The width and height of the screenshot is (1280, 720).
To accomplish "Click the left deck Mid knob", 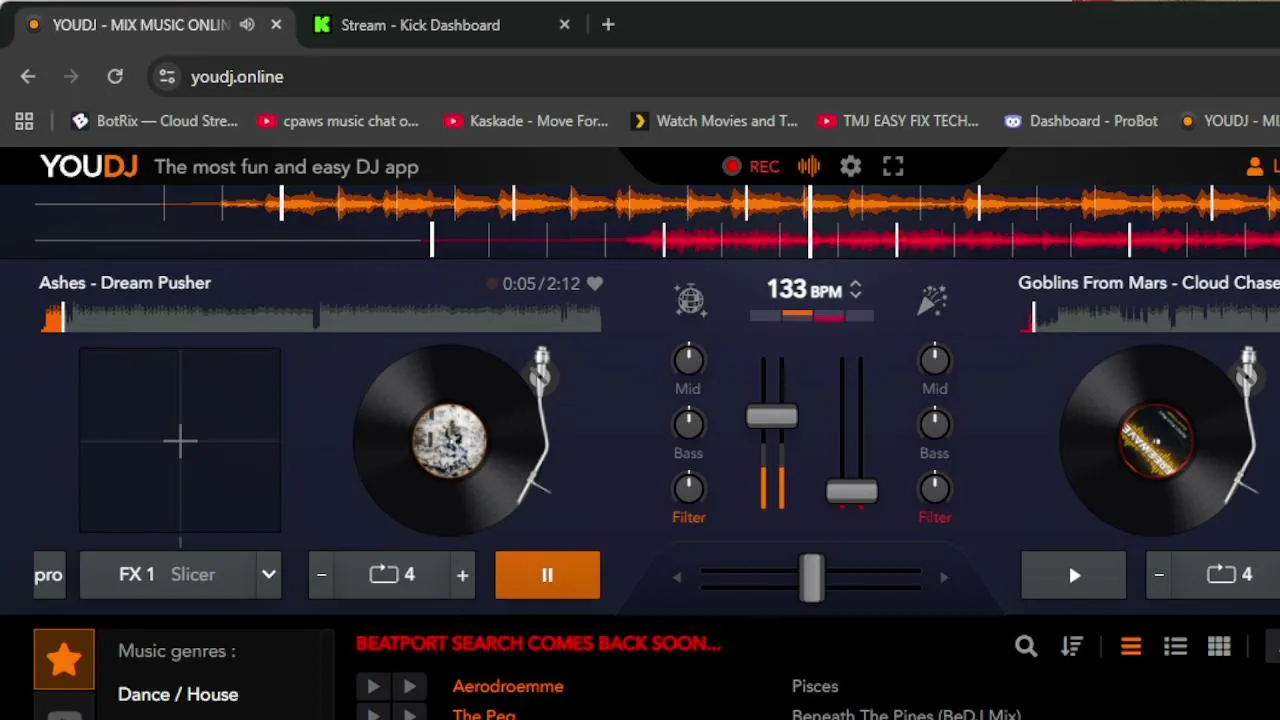I will [x=688, y=360].
